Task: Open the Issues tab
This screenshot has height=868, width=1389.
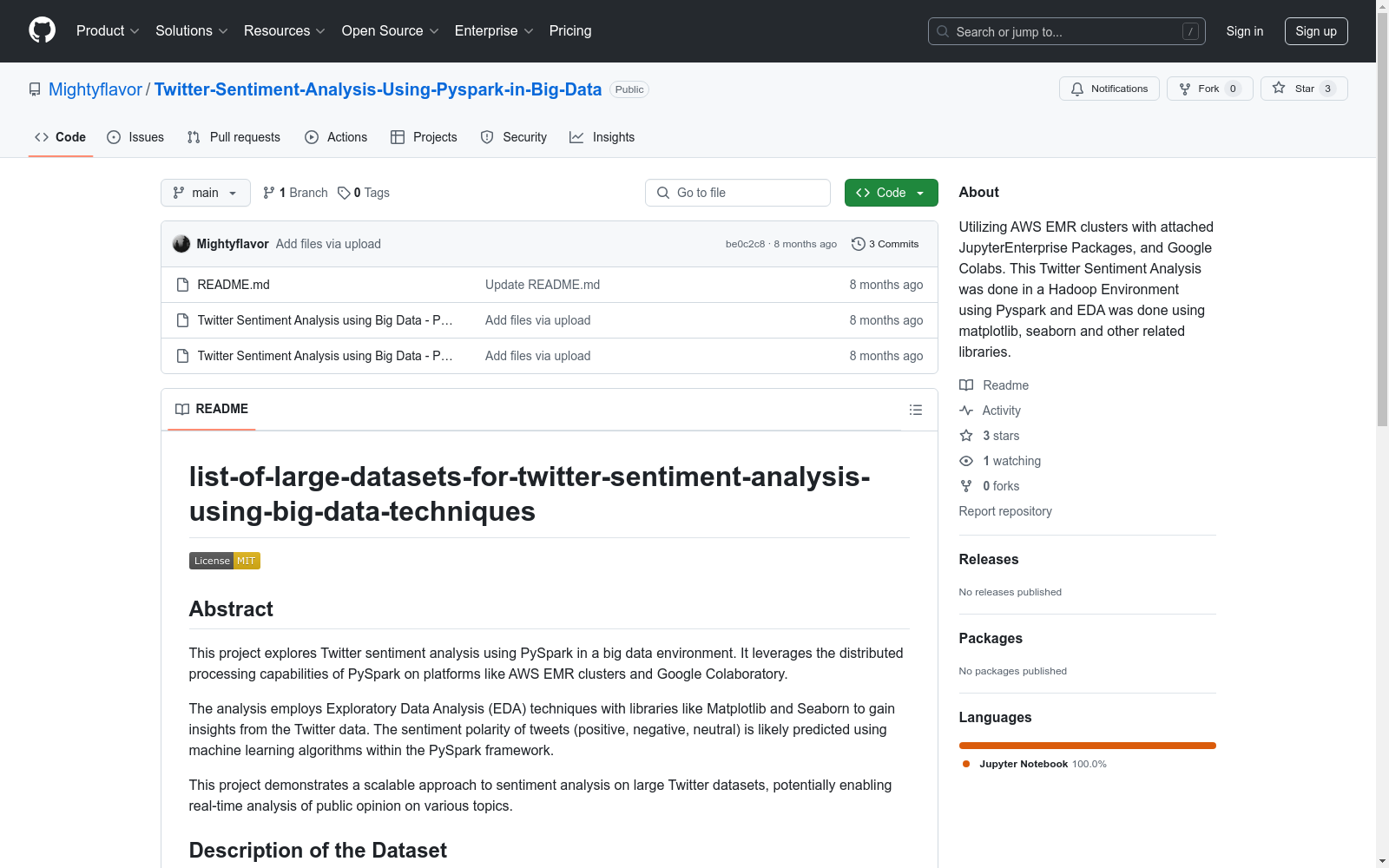Action: 135,137
